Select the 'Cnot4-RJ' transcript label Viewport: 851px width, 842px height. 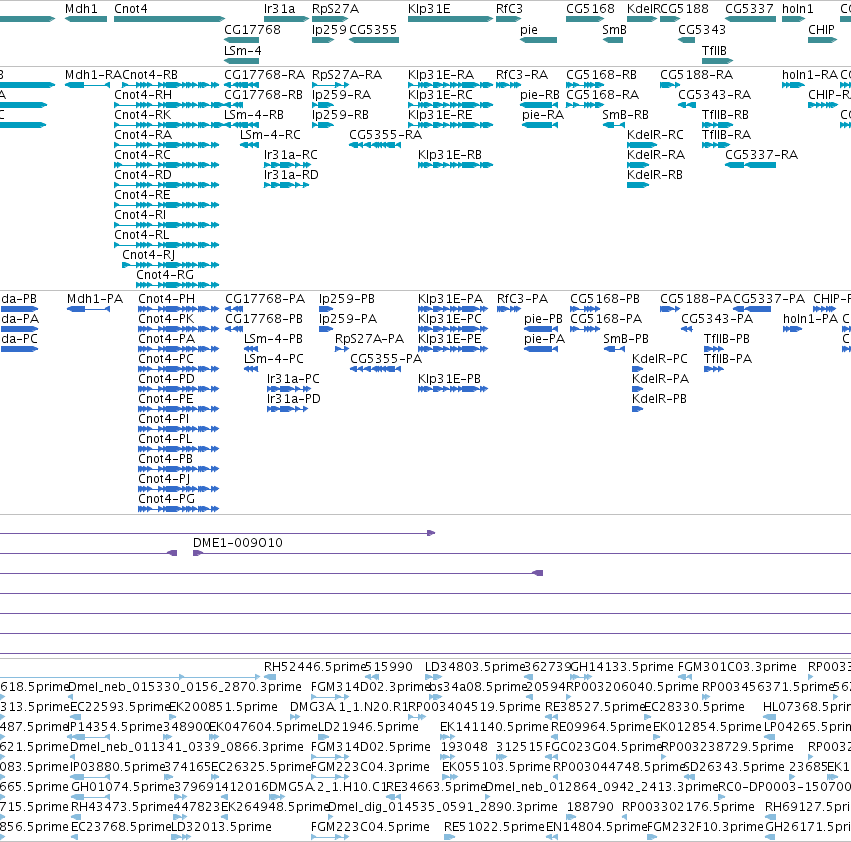(x=149, y=255)
